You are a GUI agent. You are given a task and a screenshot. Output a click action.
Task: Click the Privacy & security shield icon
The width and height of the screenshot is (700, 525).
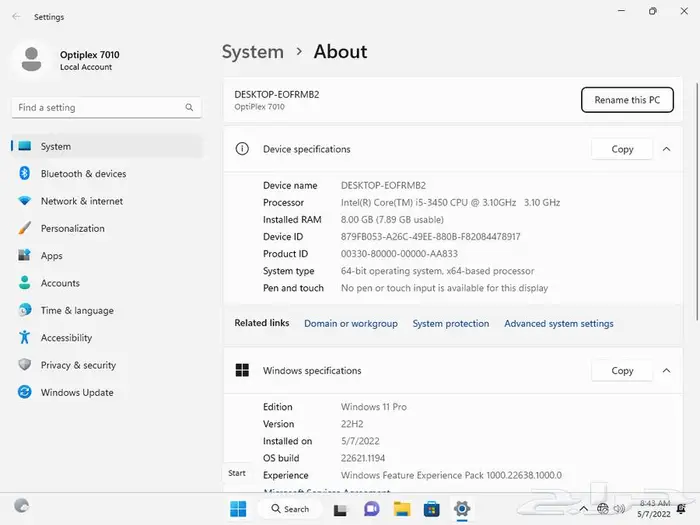pyautogui.click(x=25, y=365)
